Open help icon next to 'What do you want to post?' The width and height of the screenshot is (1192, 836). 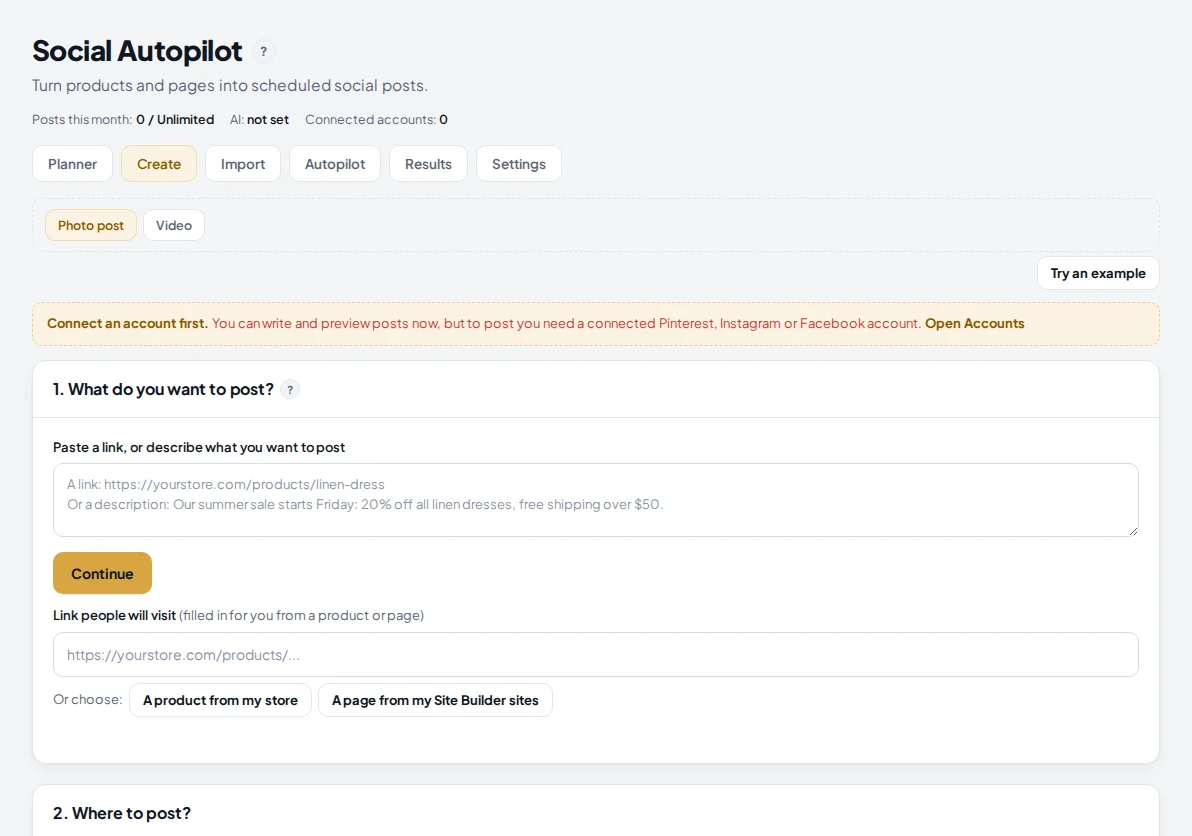[x=290, y=390]
